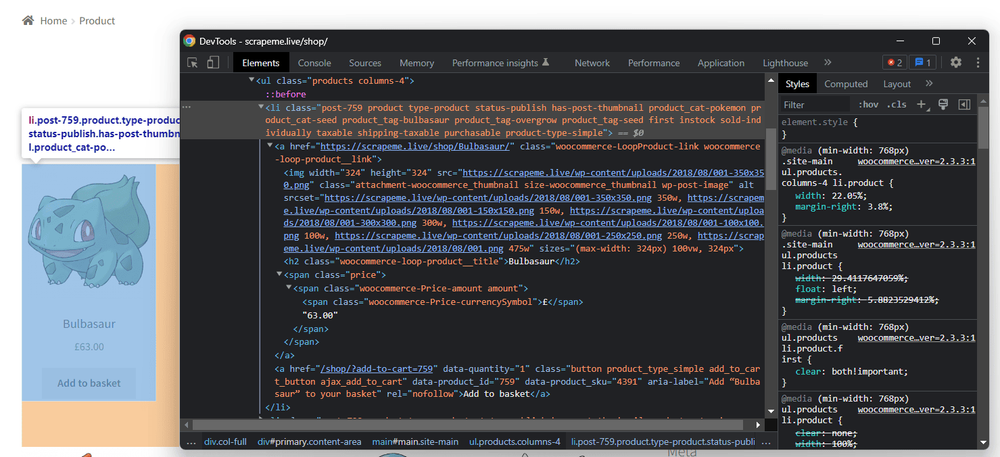Screen dimensions: 1000x457
Task: Switch to the Memory tab
Action: (416, 62)
